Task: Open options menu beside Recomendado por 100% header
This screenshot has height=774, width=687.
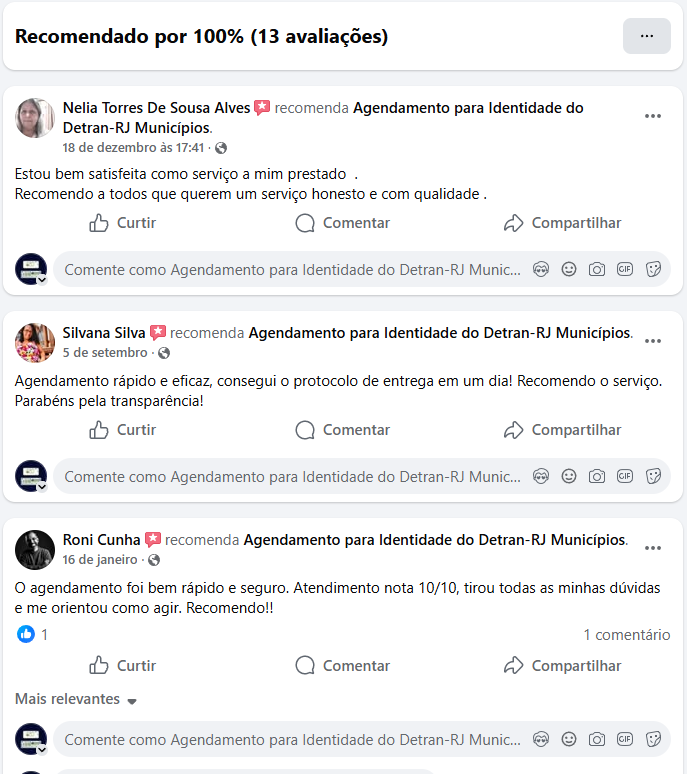Action: coord(647,36)
